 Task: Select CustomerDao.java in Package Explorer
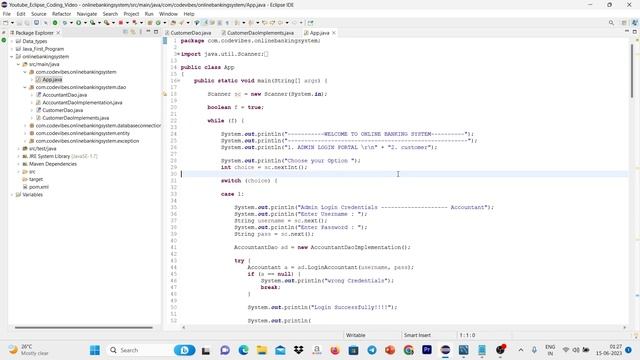tap(62, 110)
